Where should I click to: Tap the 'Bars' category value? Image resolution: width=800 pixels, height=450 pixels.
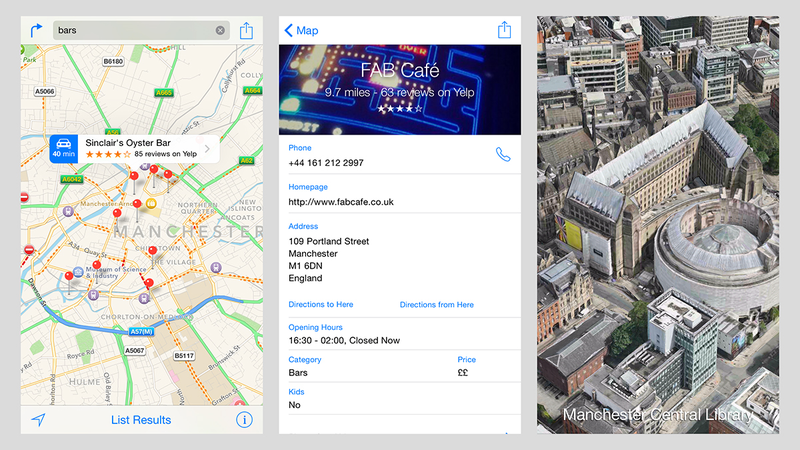[x=298, y=373]
